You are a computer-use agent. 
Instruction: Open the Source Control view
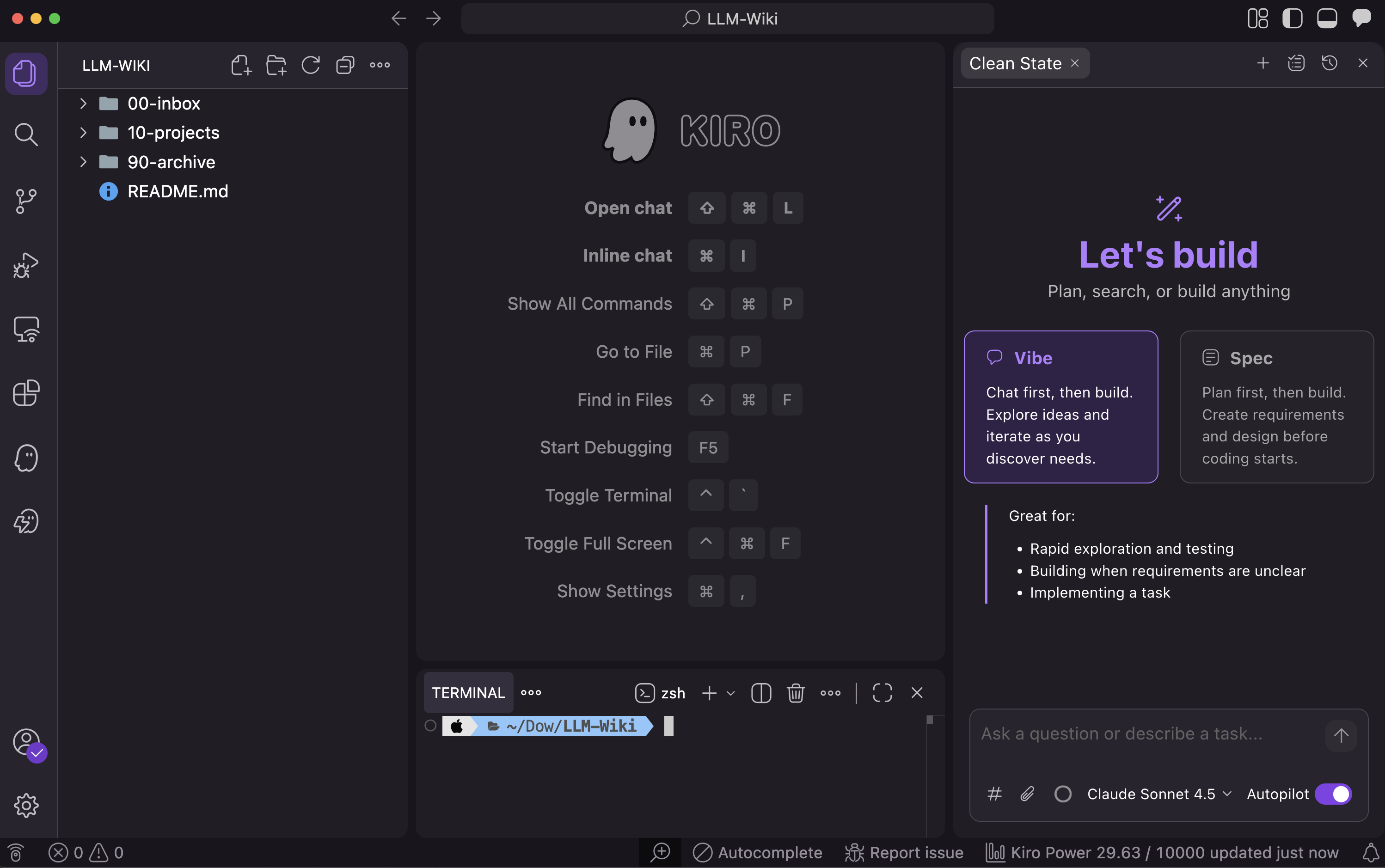point(26,201)
